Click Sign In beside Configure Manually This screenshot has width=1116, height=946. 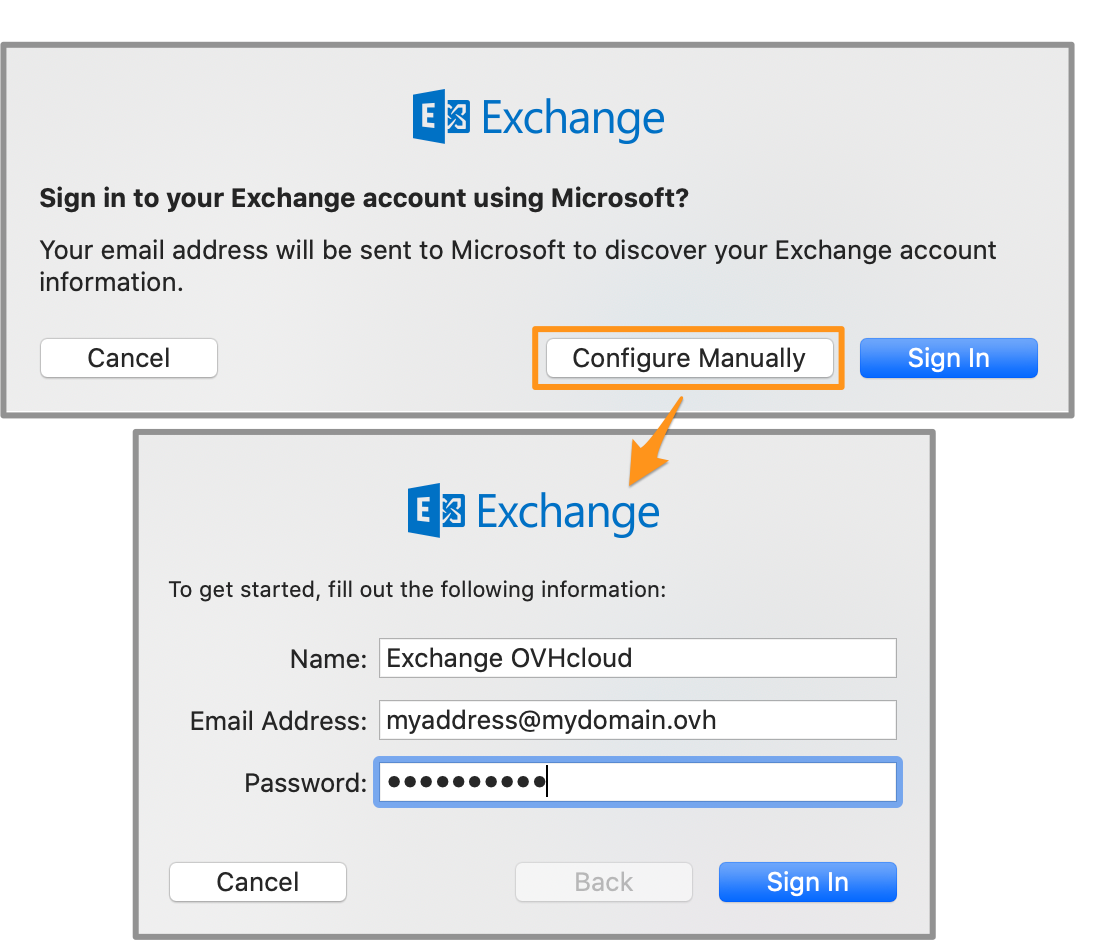click(948, 358)
